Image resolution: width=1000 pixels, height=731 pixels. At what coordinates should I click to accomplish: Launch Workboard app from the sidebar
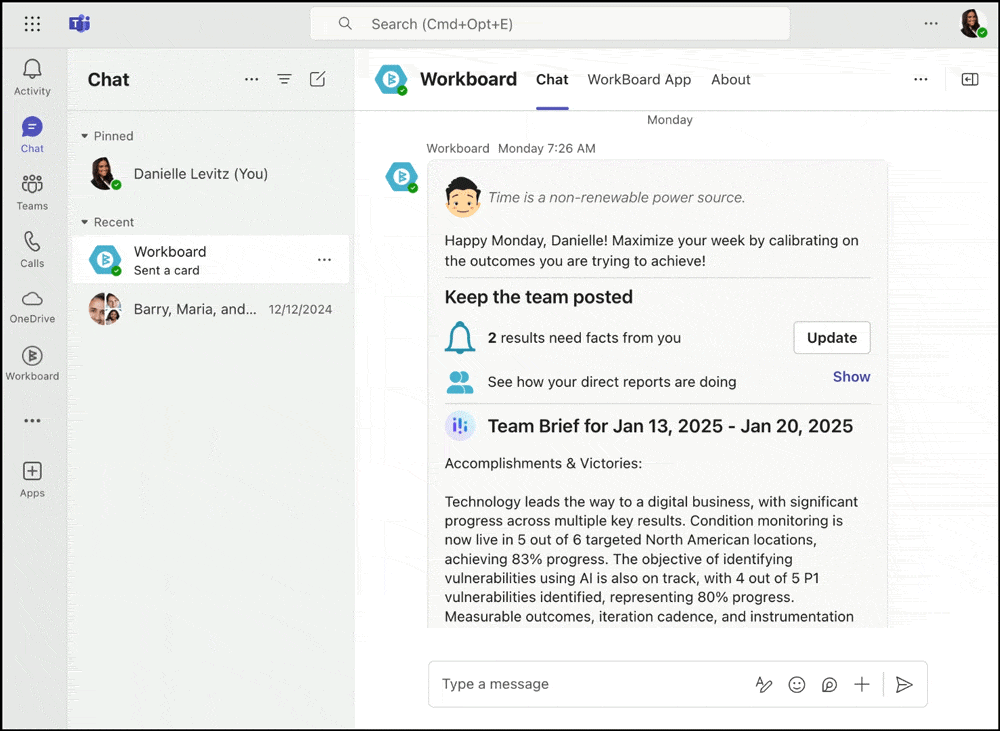[x=32, y=364]
